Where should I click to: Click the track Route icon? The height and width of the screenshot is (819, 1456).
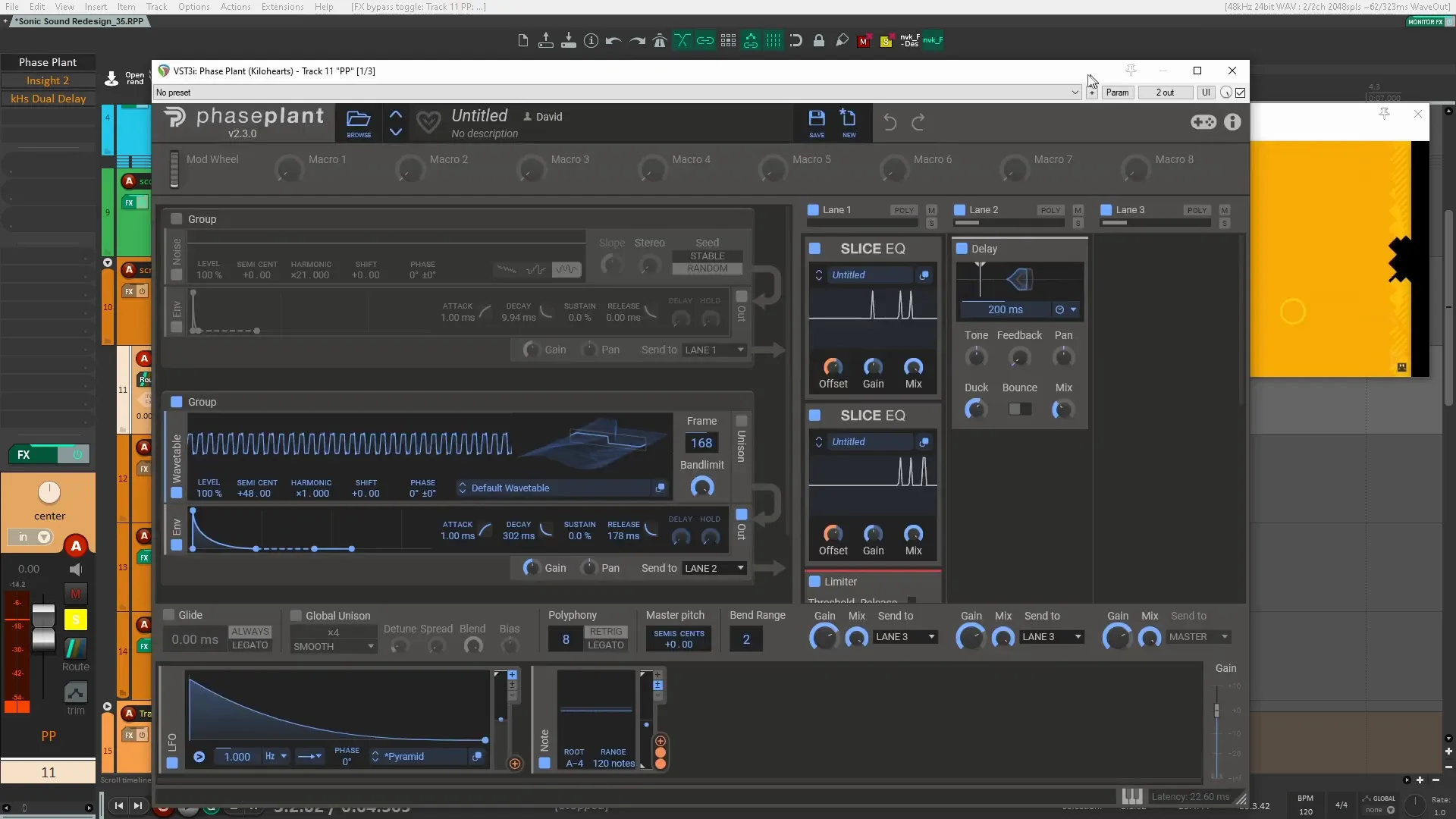point(76,649)
